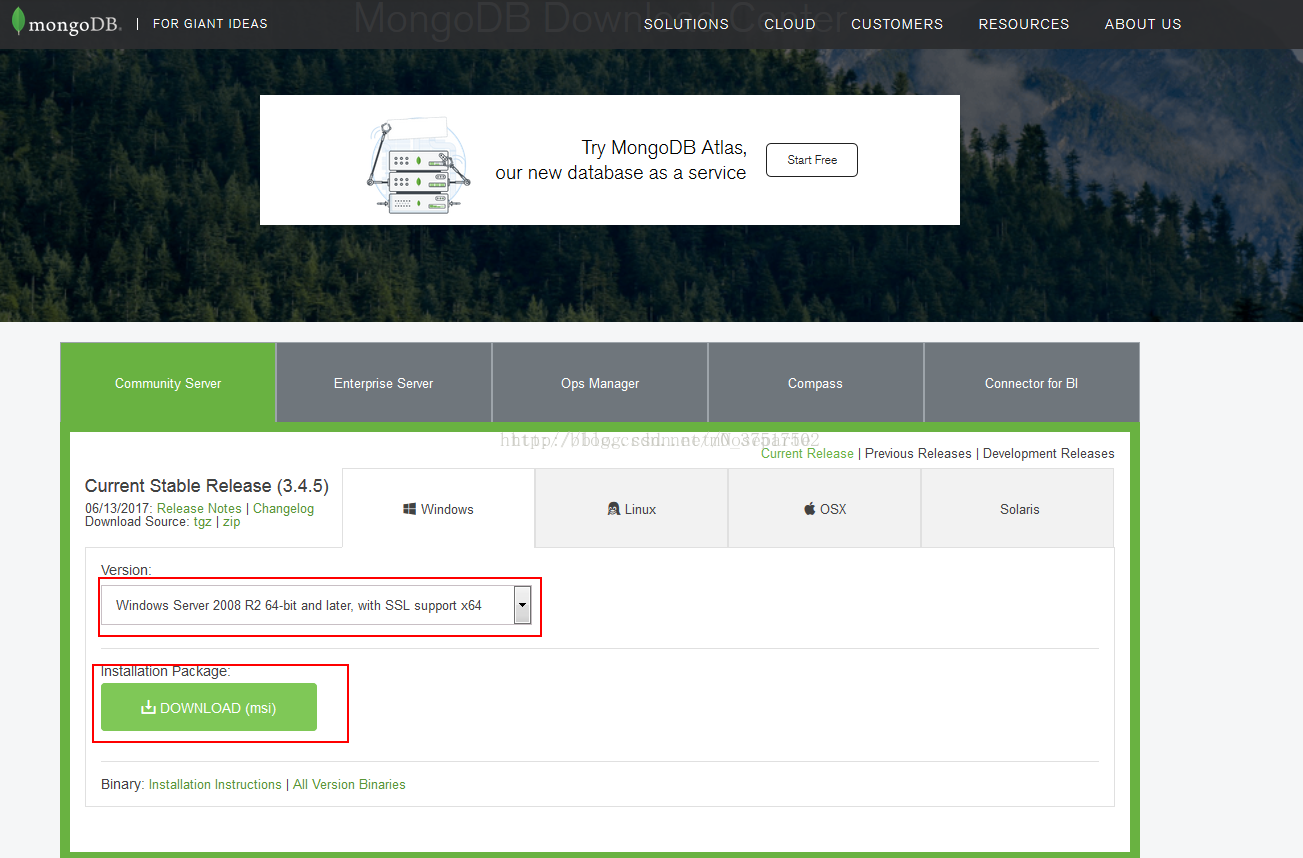Click the Version dropdown arrow

coord(522,605)
